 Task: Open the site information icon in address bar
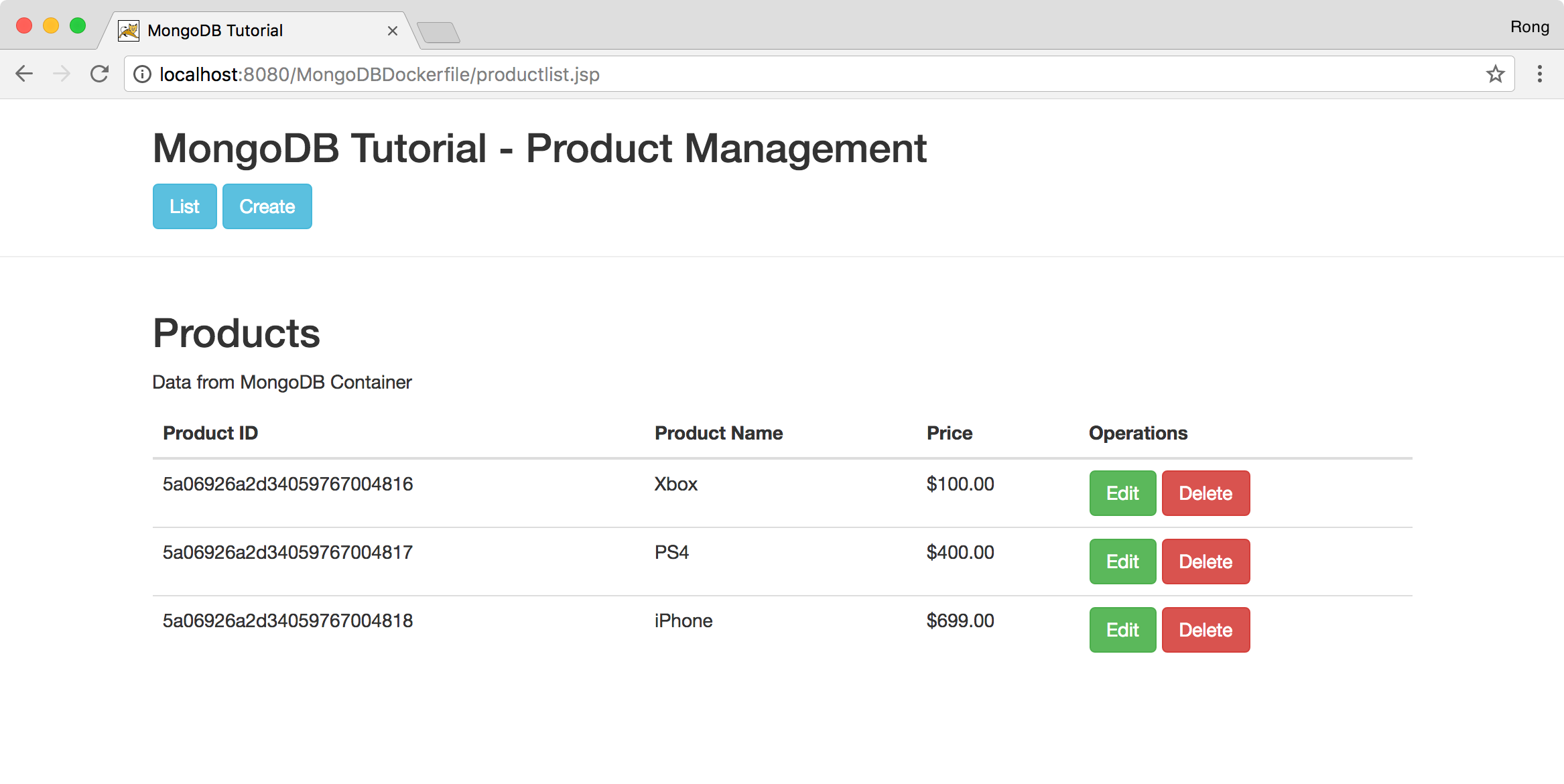tap(142, 74)
